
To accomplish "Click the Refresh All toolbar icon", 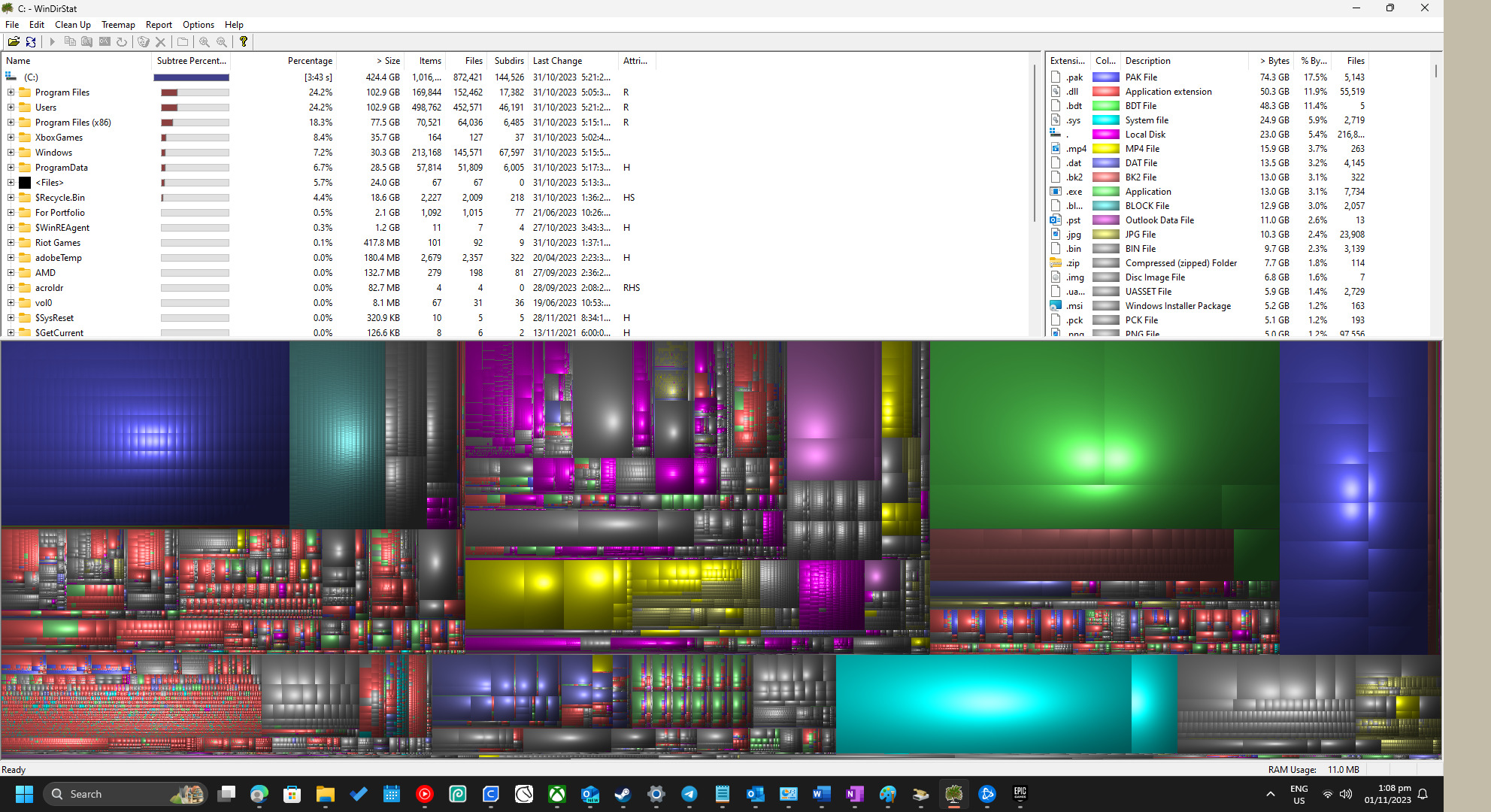I will tap(31, 42).
